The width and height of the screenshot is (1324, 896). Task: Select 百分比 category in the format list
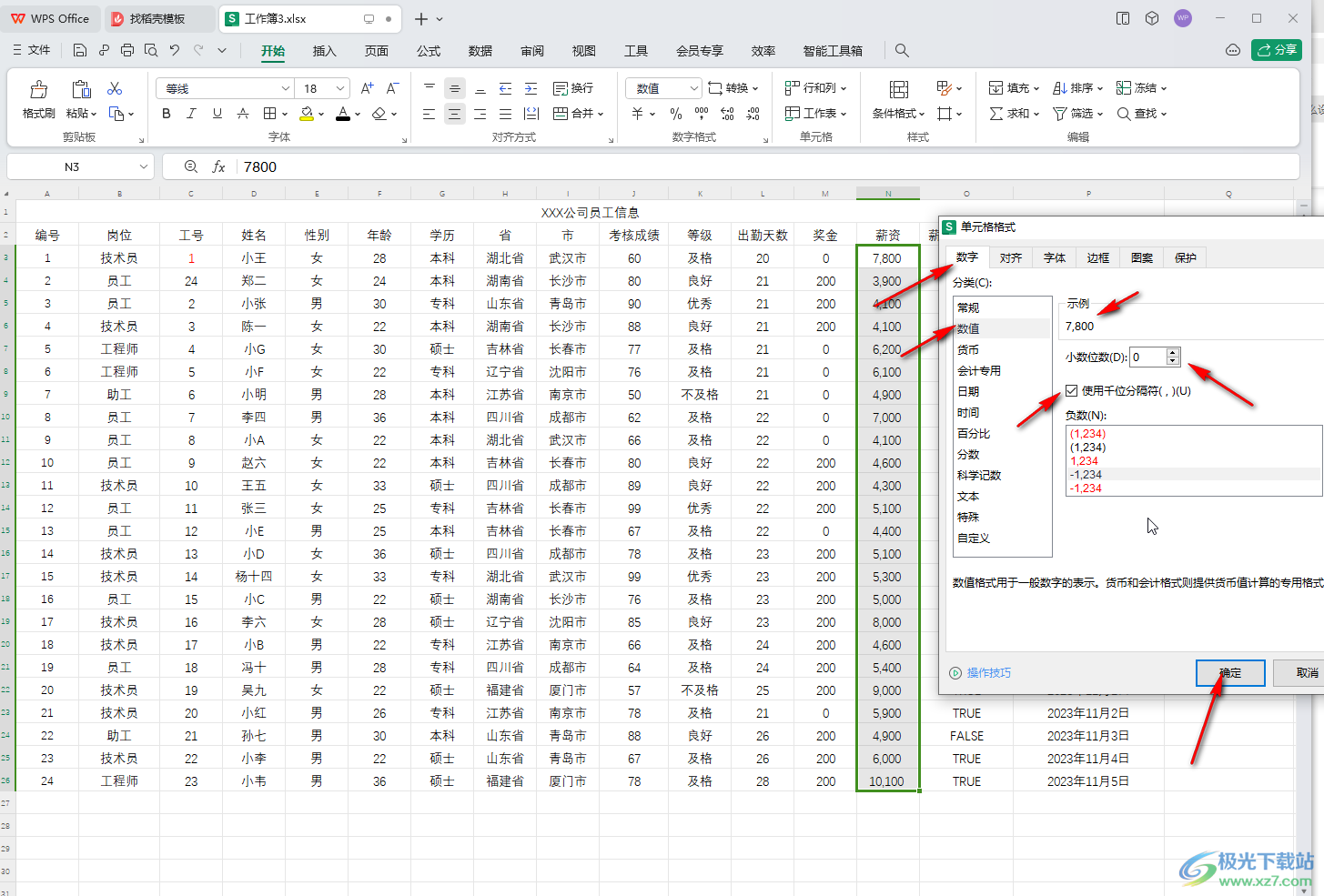click(1002, 434)
